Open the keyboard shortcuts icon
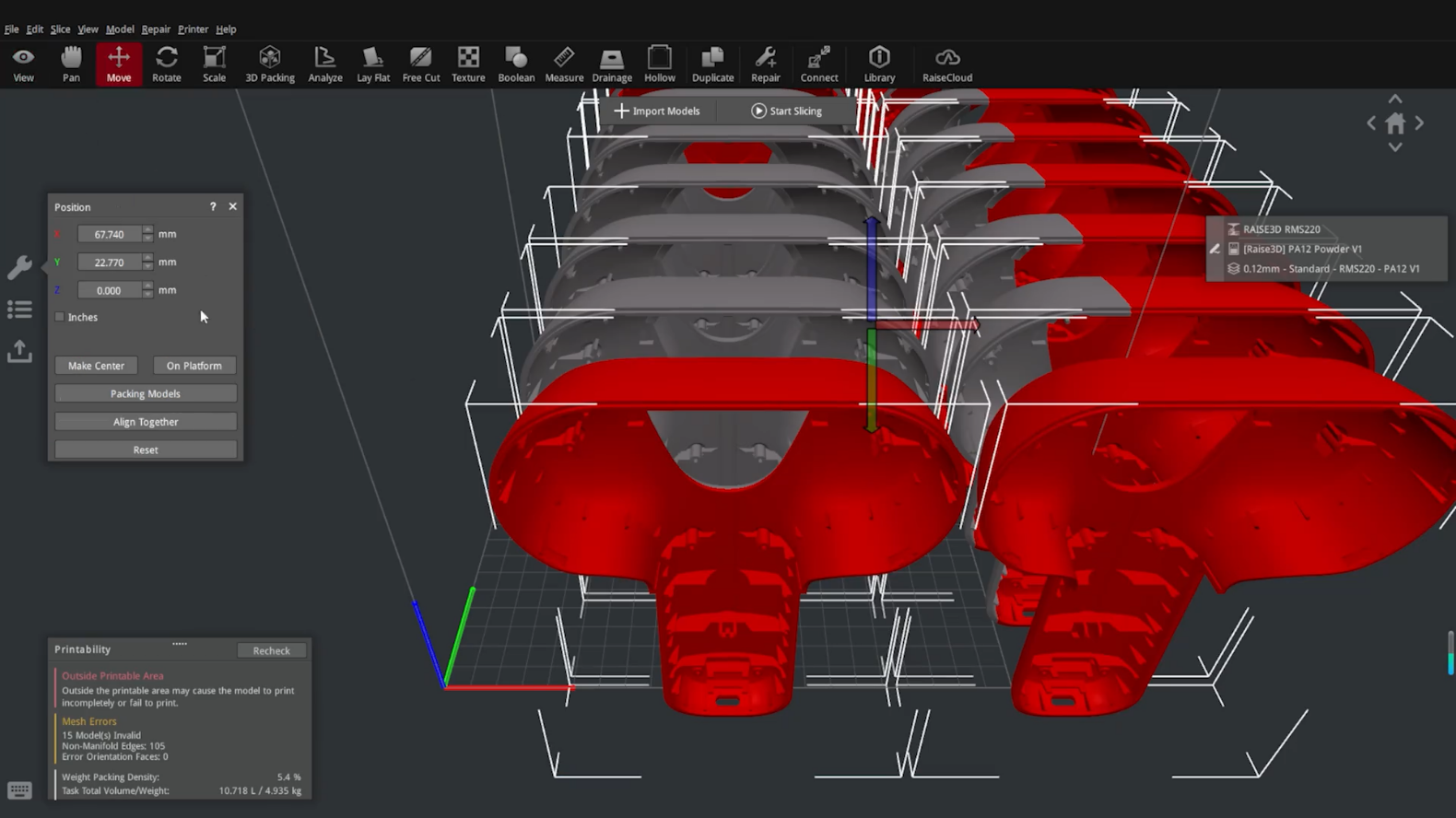Screen dimensions: 1456x818 [19, 790]
